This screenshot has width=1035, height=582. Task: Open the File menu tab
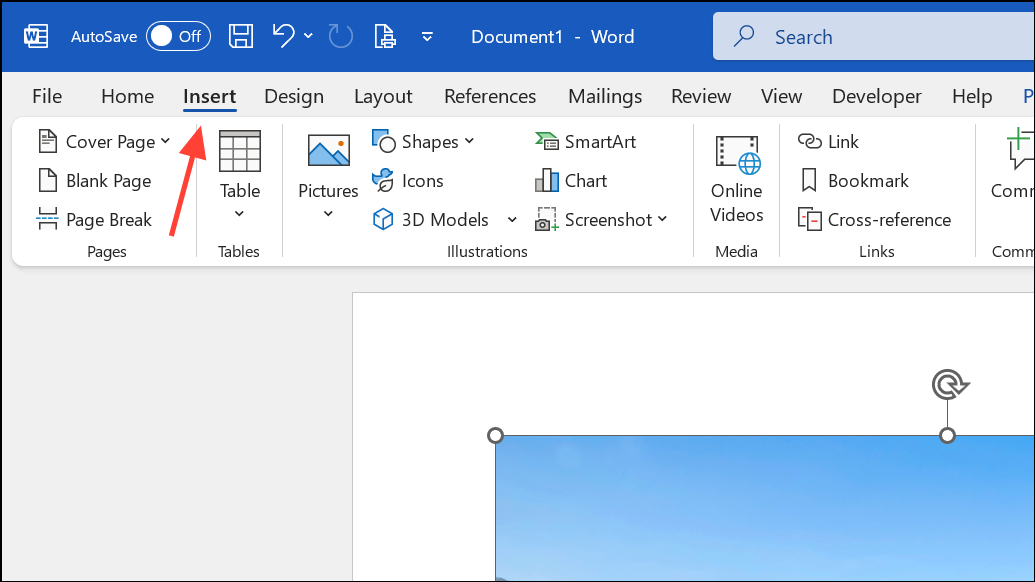point(47,96)
